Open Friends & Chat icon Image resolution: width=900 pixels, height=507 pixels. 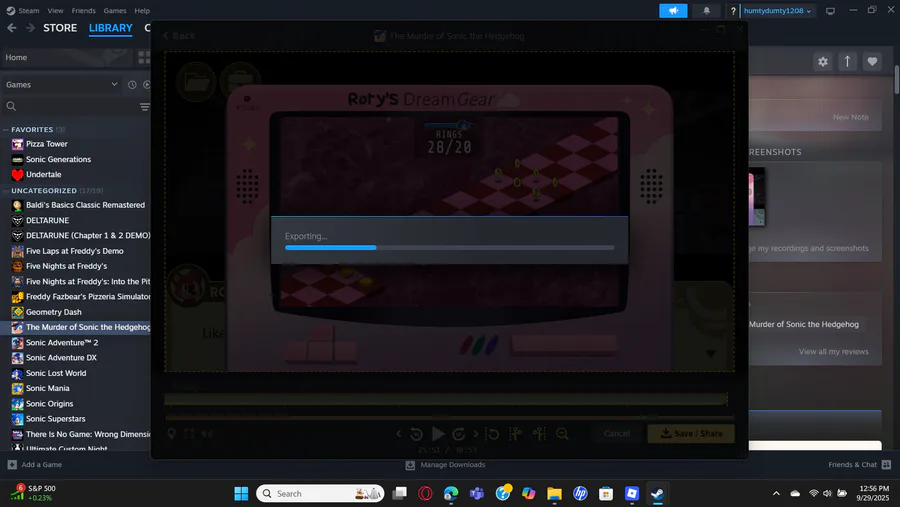pos(886,465)
